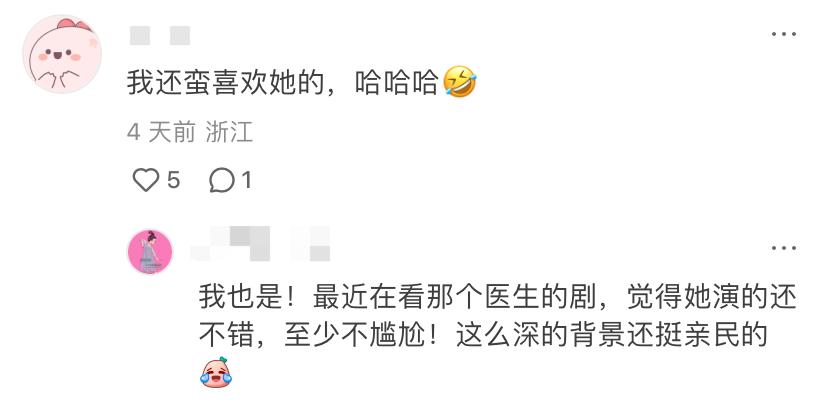Open the top commenter's pink blob avatar

click(62, 54)
